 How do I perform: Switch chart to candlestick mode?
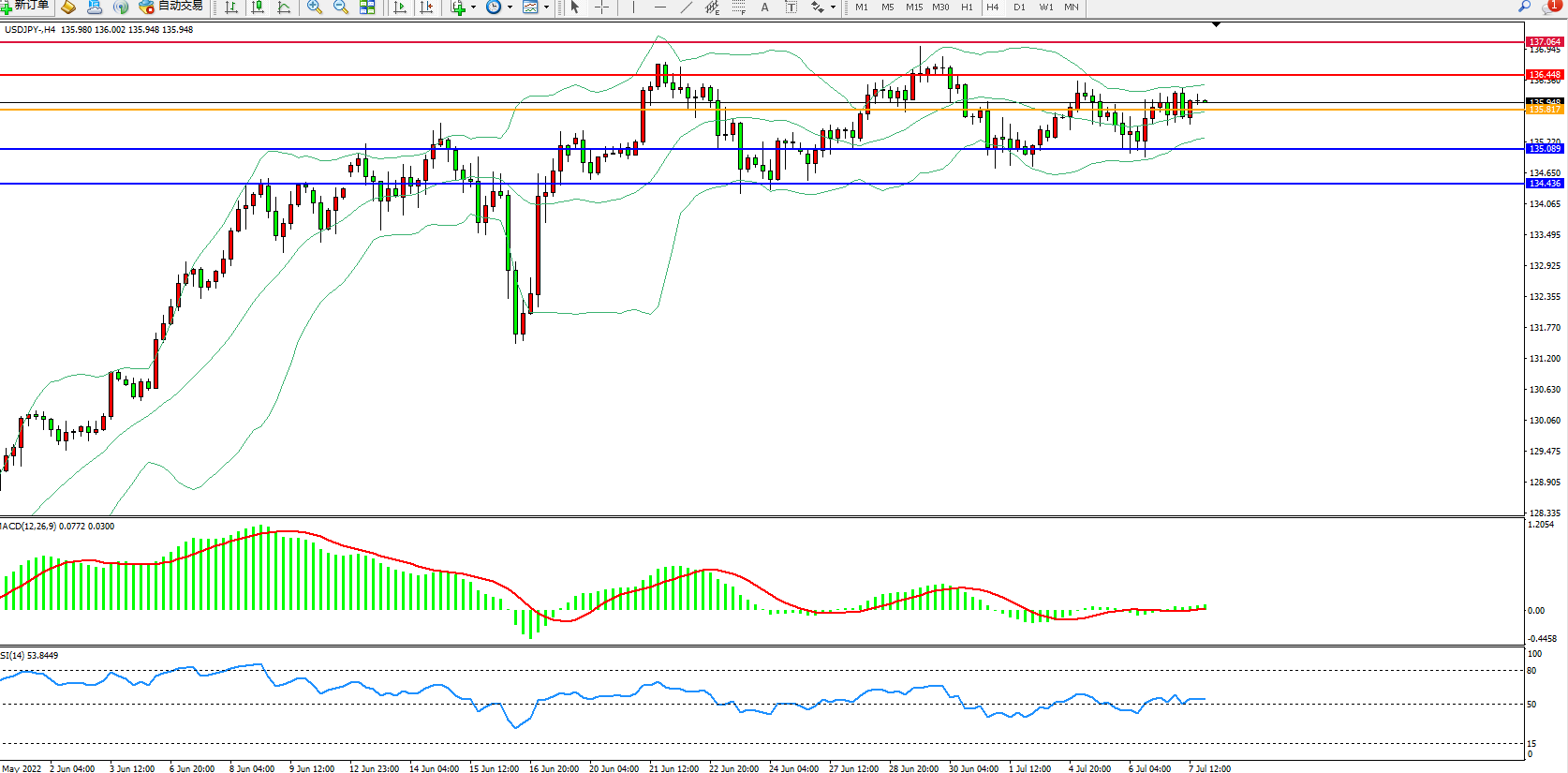[x=258, y=7]
